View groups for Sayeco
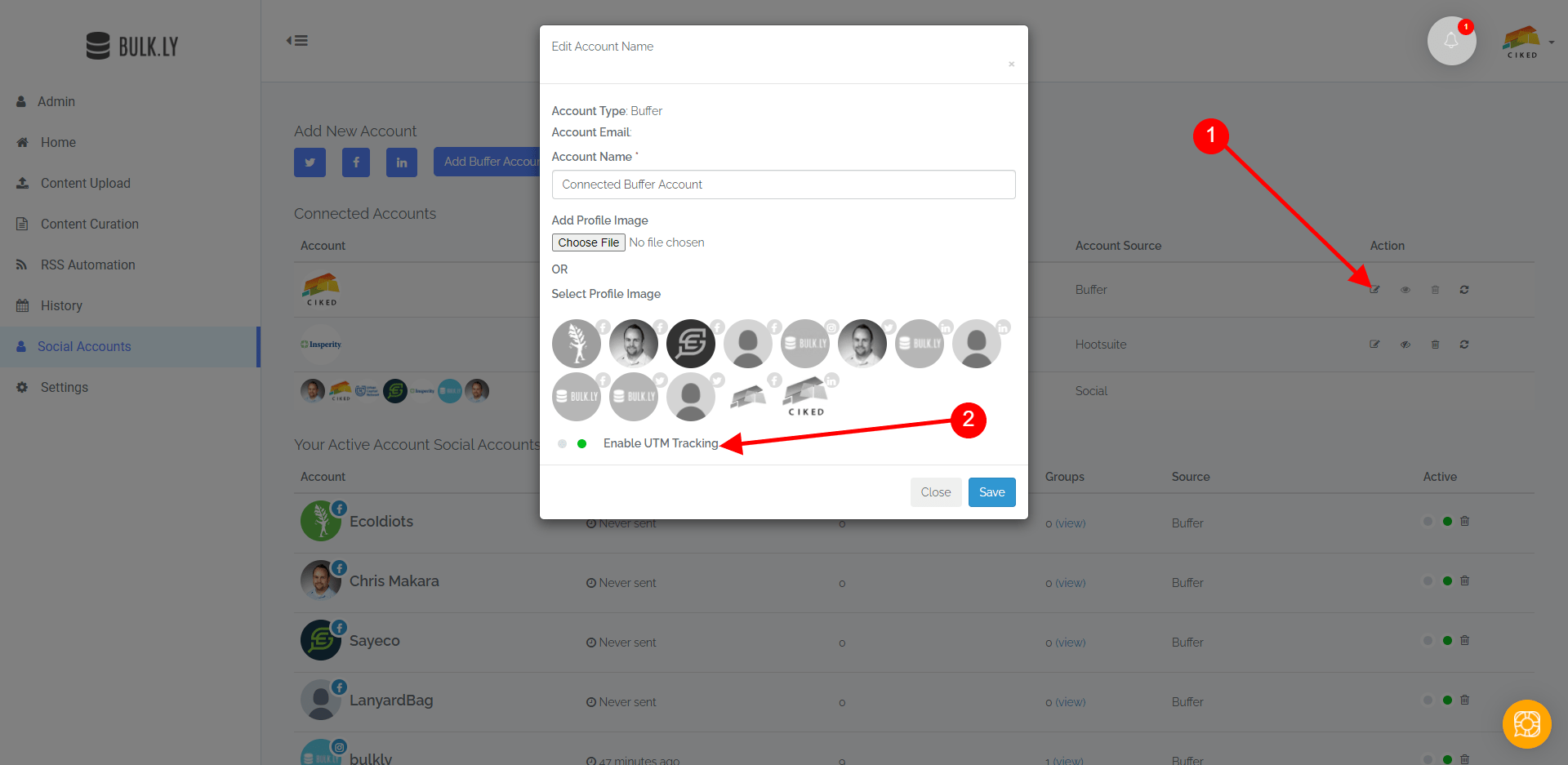This screenshot has width=1568, height=765. point(1070,643)
